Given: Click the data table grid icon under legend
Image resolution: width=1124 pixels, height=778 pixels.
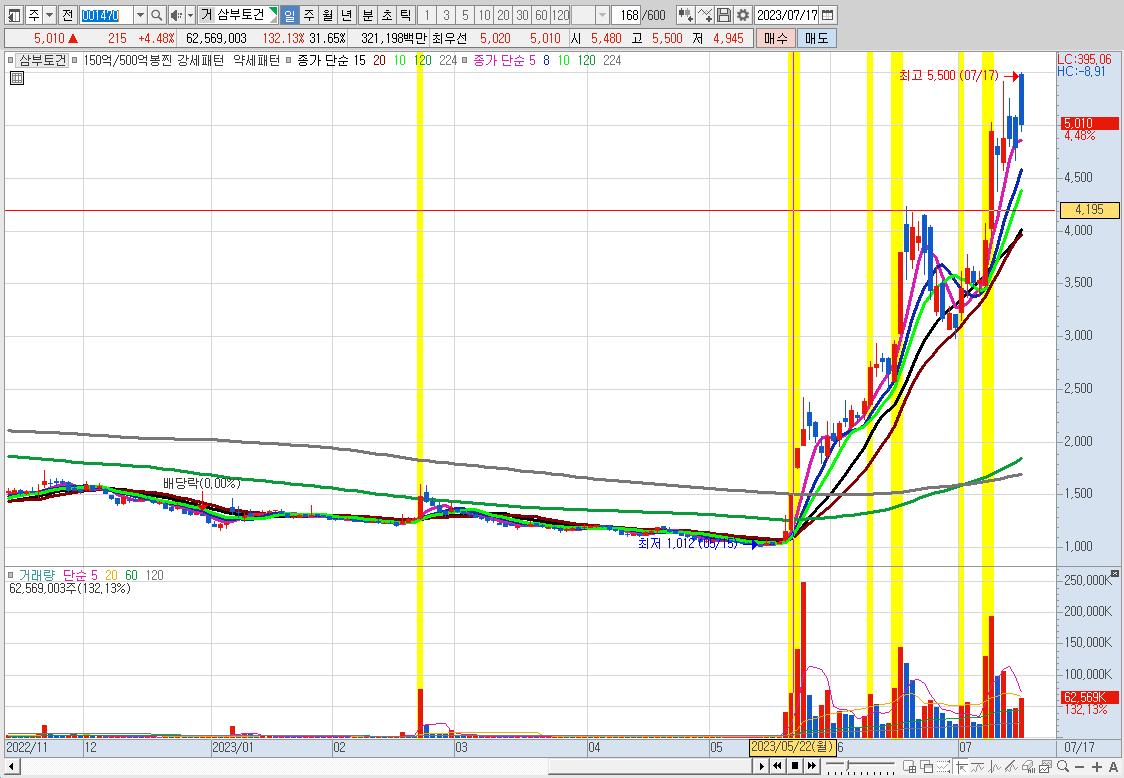Looking at the screenshot, I should pos(17,77).
